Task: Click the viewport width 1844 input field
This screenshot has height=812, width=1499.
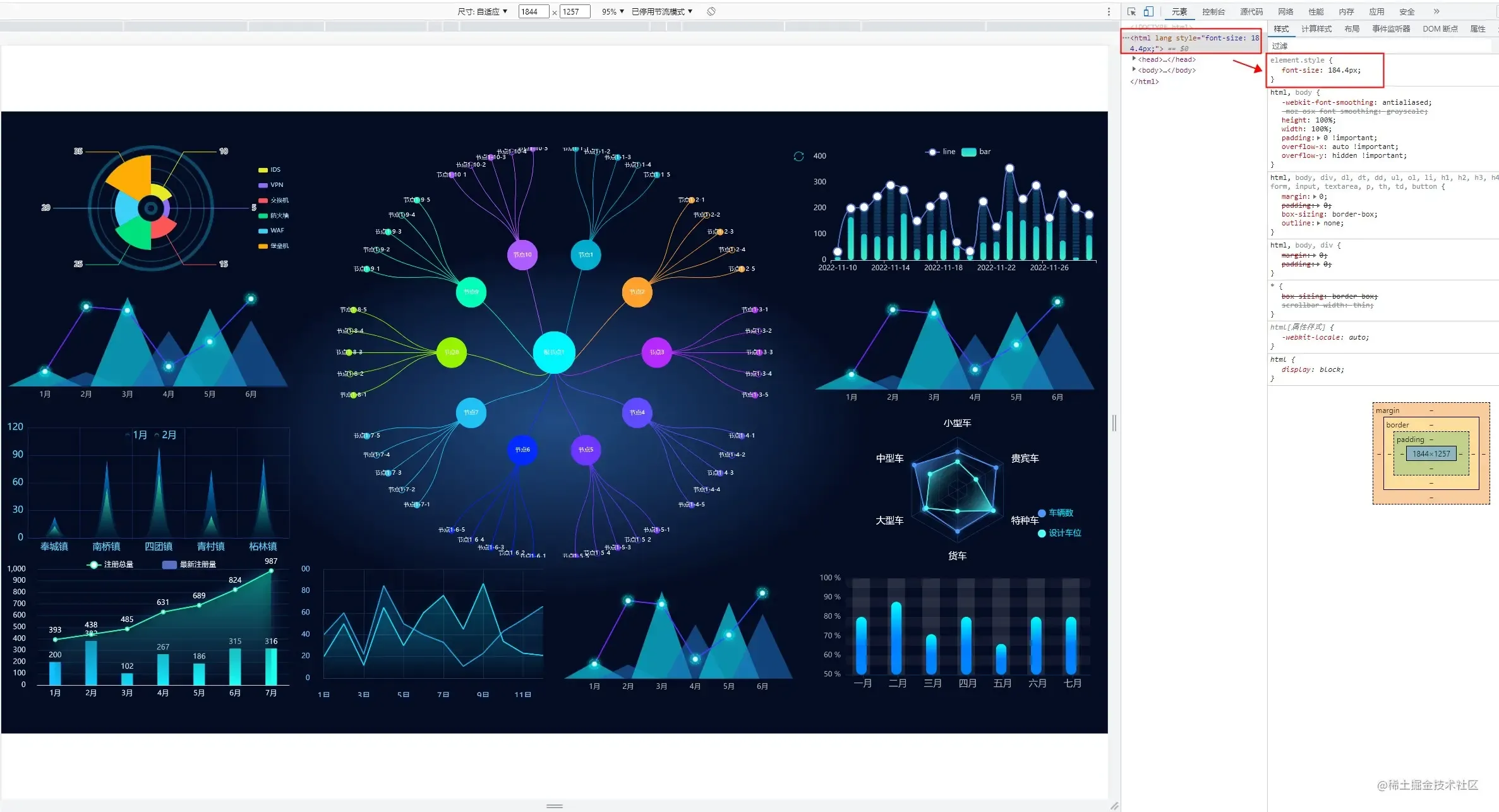Action: [x=533, y=11]
